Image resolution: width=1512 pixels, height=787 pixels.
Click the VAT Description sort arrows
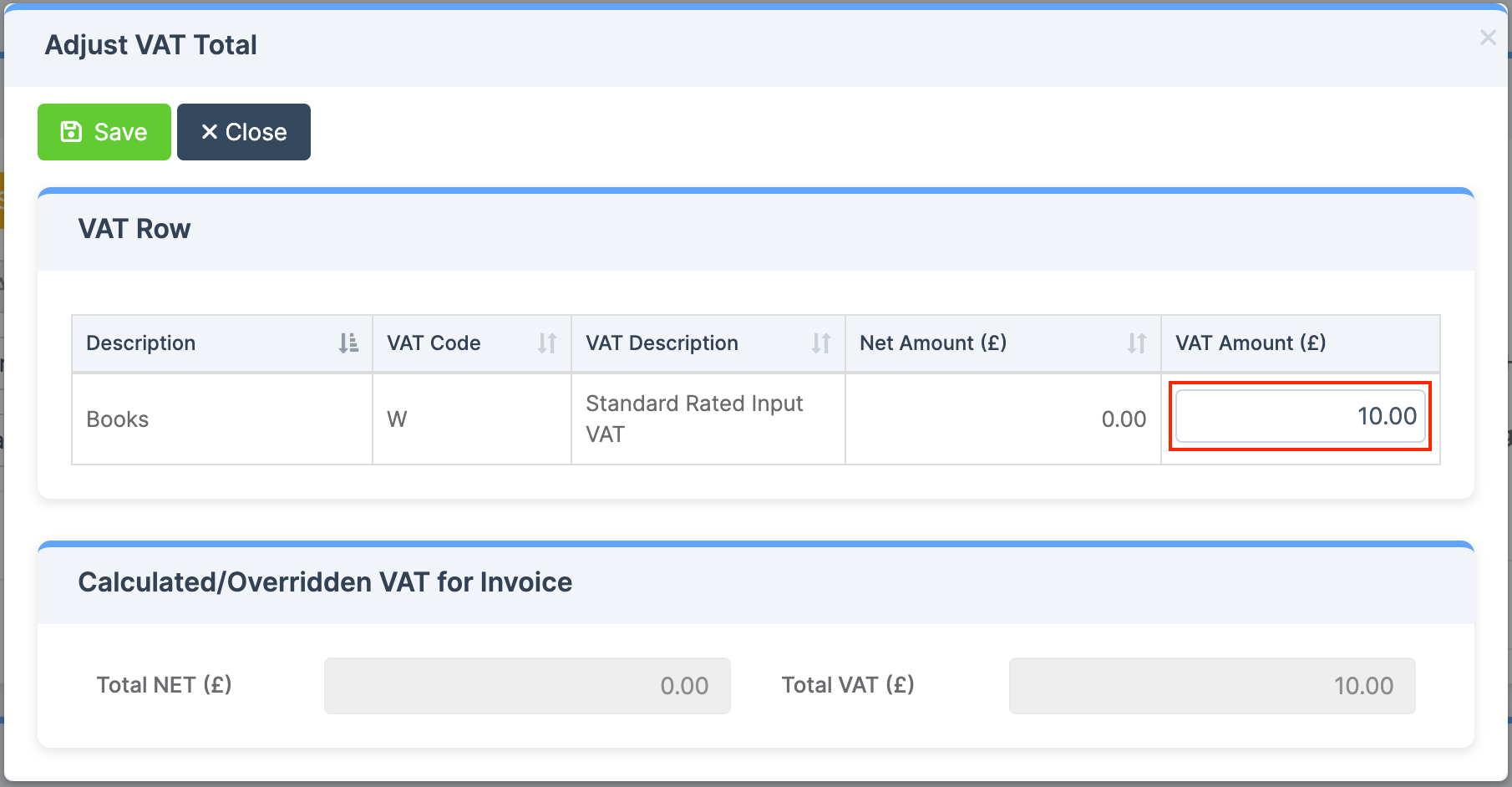(x=821, y=343)
